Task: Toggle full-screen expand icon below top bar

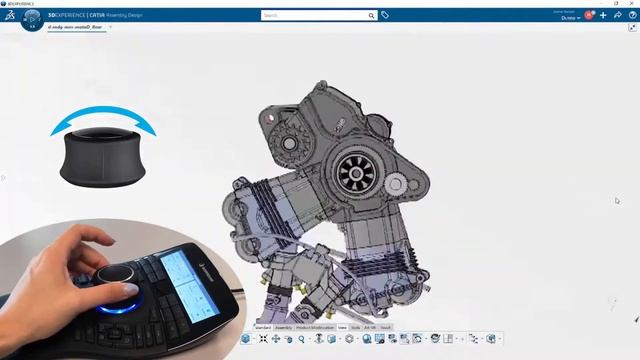Action: (632, 28)
